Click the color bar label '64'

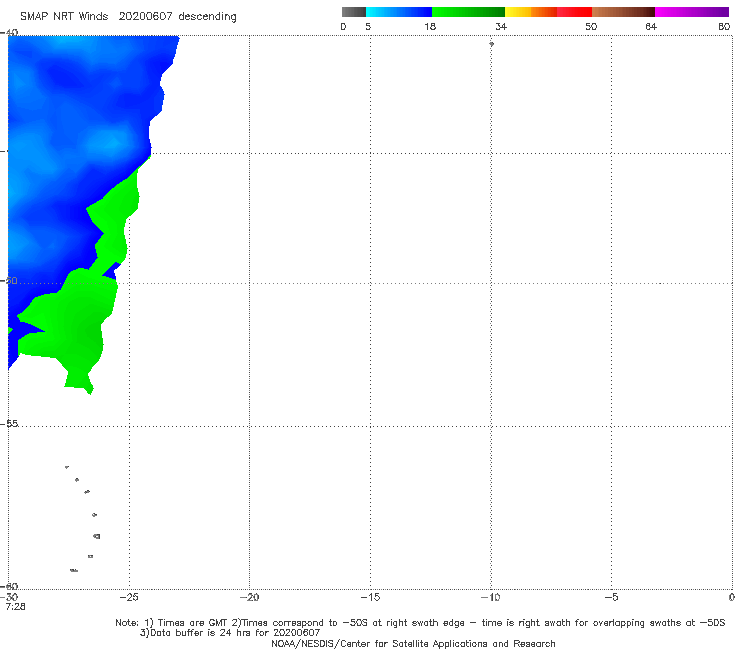651,26
